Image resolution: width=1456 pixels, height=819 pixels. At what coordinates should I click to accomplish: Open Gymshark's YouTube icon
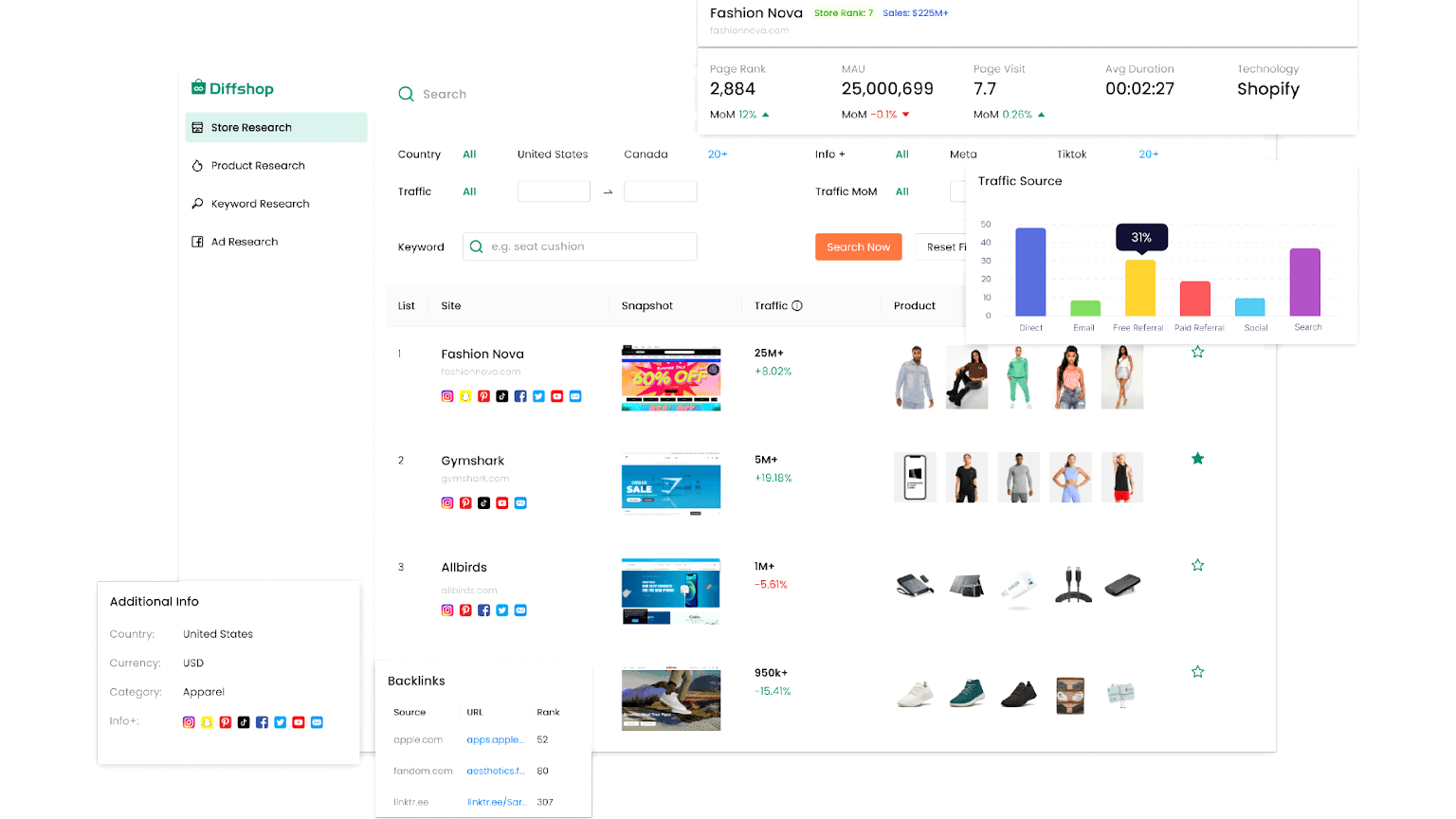pos(501,503)
